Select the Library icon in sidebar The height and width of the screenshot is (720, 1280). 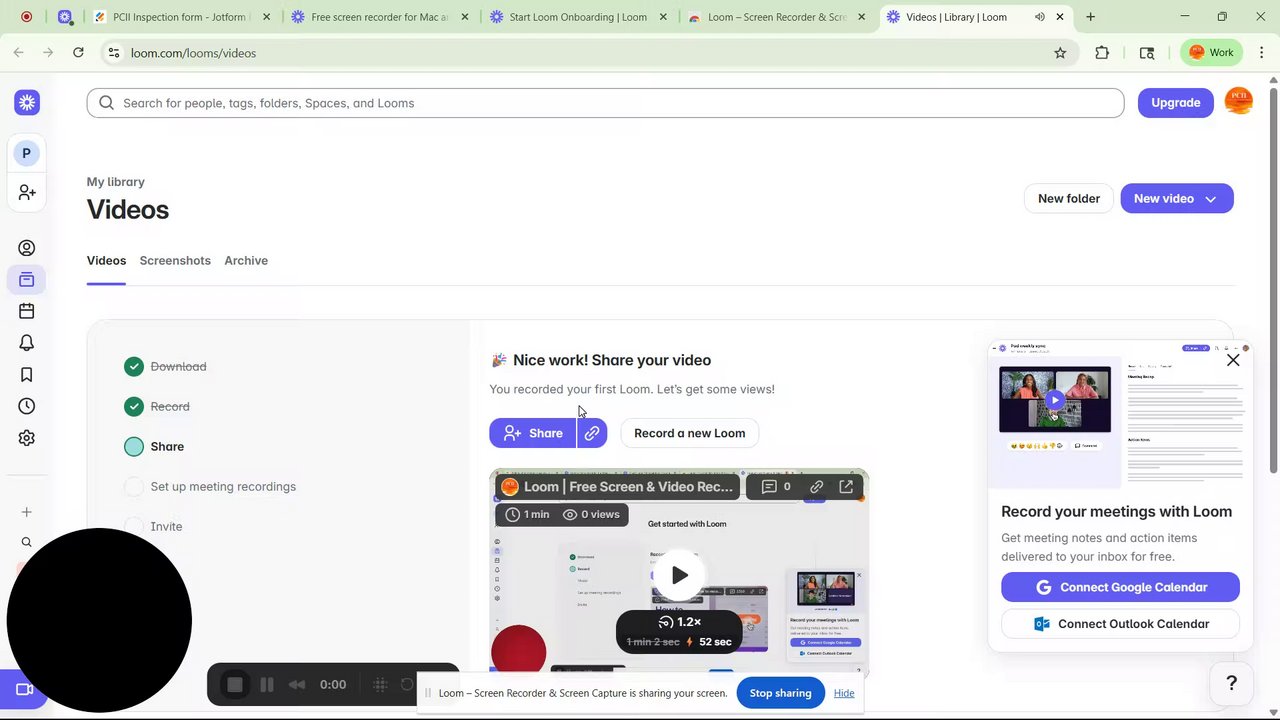click(x=27, y=280)
